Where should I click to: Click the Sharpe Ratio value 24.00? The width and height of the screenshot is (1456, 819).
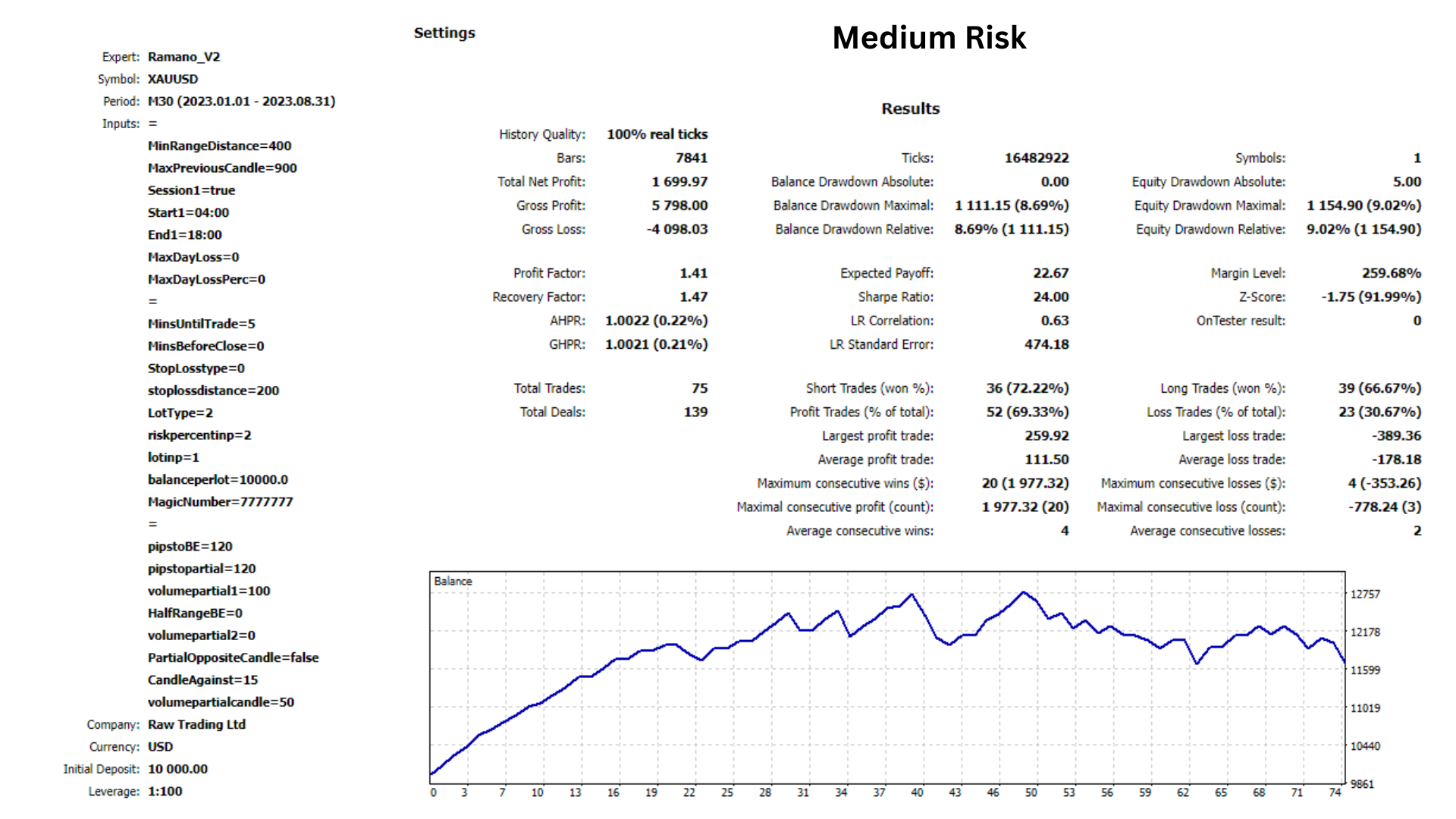(x=1050, y=297)
